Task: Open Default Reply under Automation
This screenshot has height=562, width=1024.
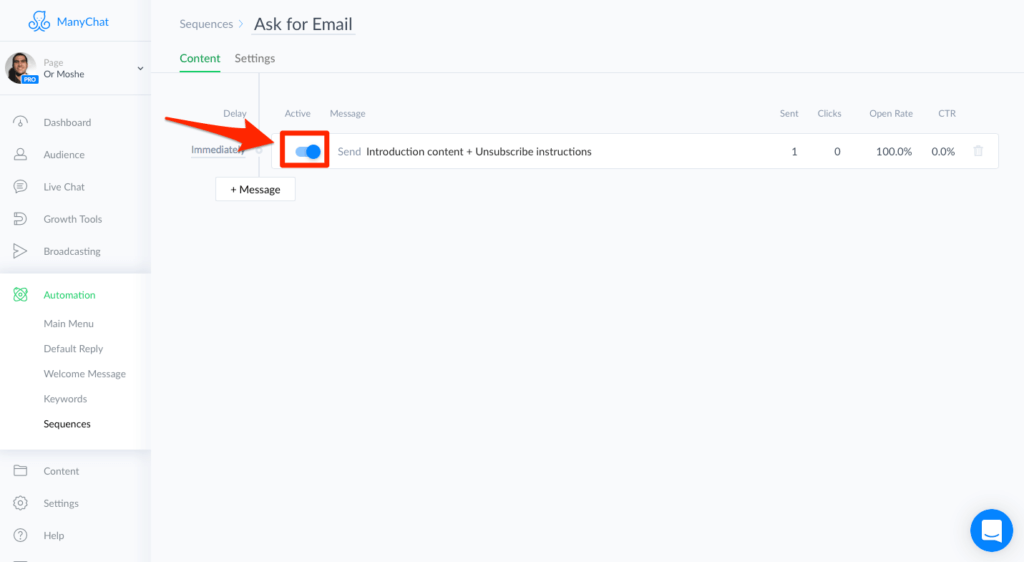Action: (x=73, y=349)
